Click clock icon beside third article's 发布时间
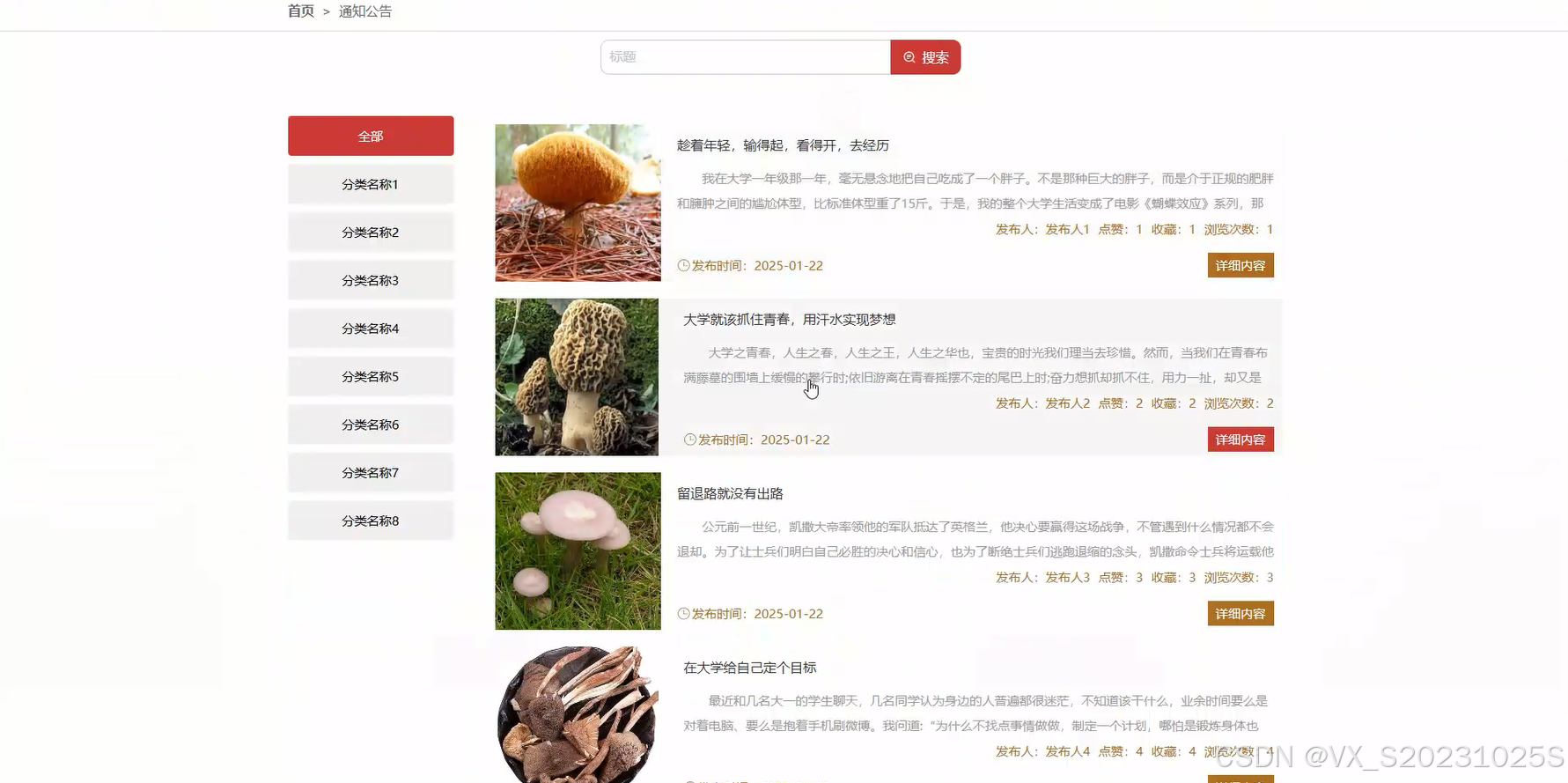This screenshot has height=783, width=1568. coord(683,614)
